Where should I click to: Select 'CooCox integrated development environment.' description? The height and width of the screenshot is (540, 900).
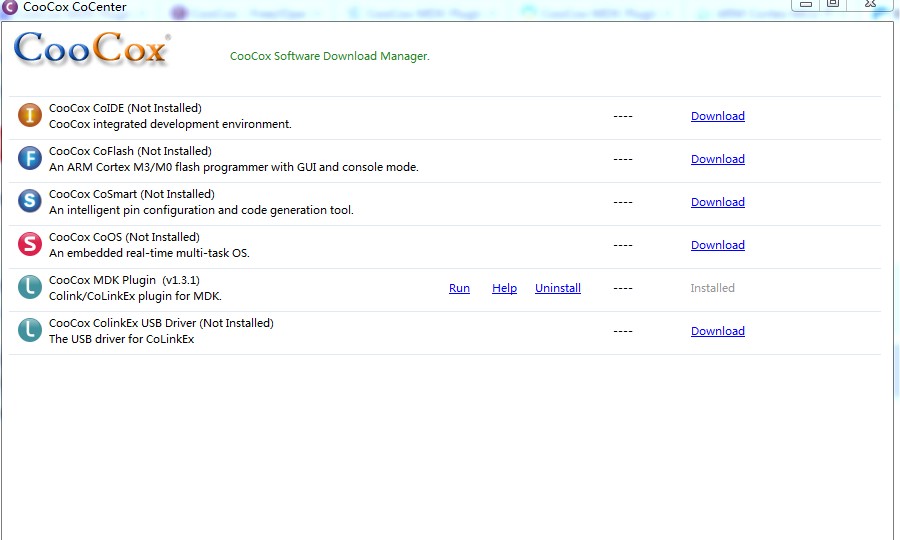pyautogui.click(x=170, y=124)
